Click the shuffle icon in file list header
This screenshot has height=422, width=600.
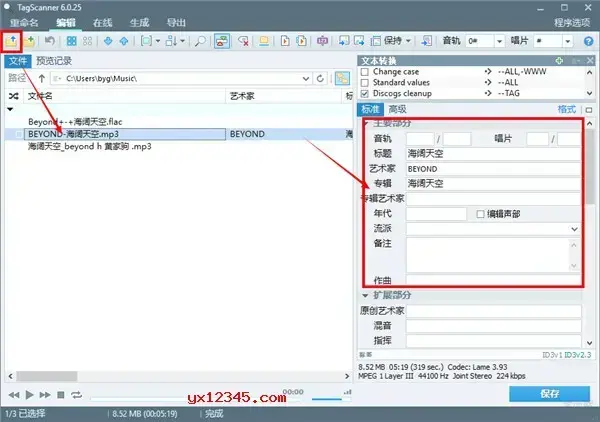point(14,96)
